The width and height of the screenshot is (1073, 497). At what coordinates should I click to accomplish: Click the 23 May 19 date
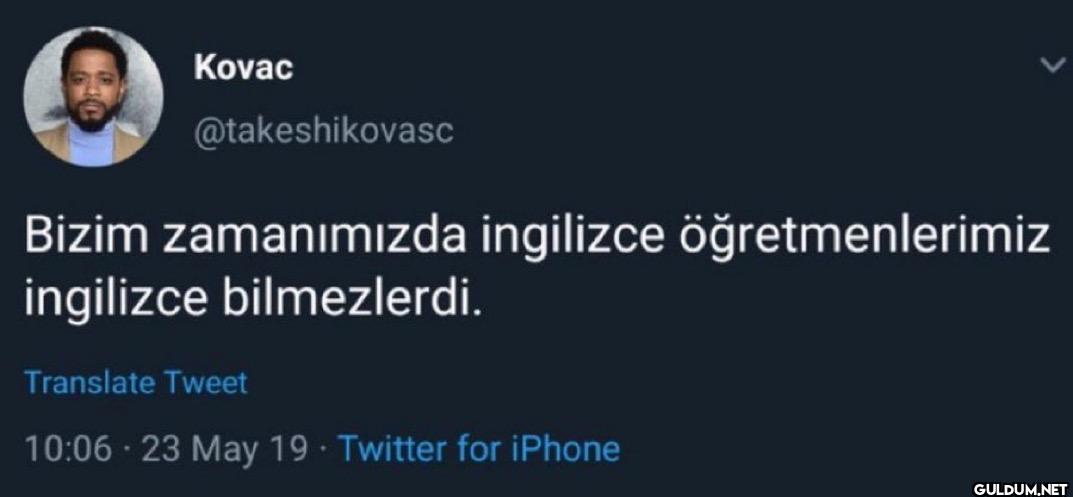tap(224, 449)
